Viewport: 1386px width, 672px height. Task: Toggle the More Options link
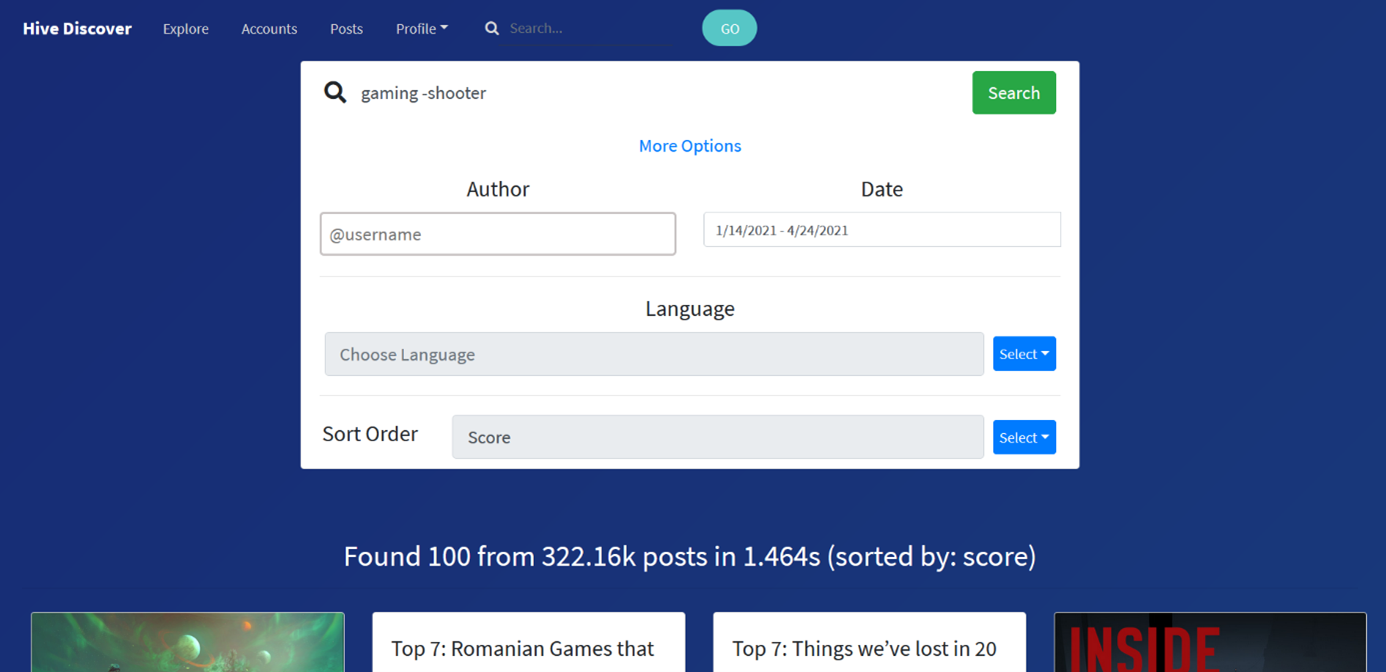(690, 146)
